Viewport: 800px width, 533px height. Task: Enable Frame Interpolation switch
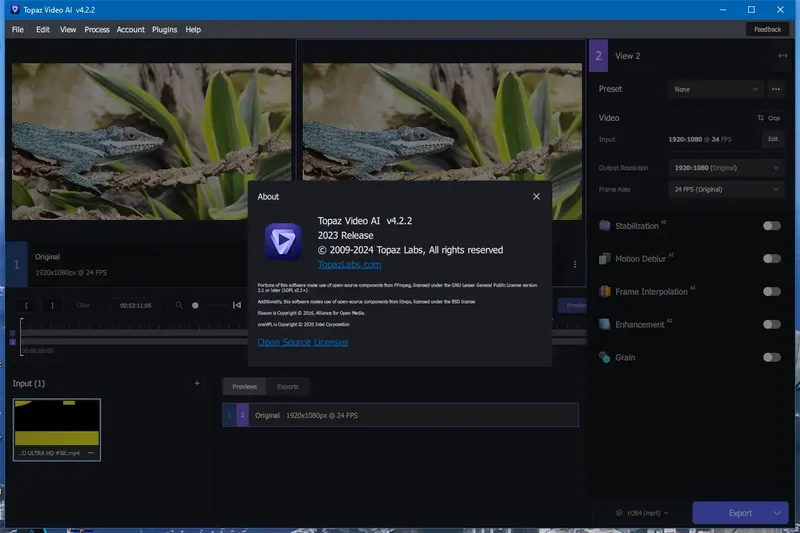click(771, 292)
